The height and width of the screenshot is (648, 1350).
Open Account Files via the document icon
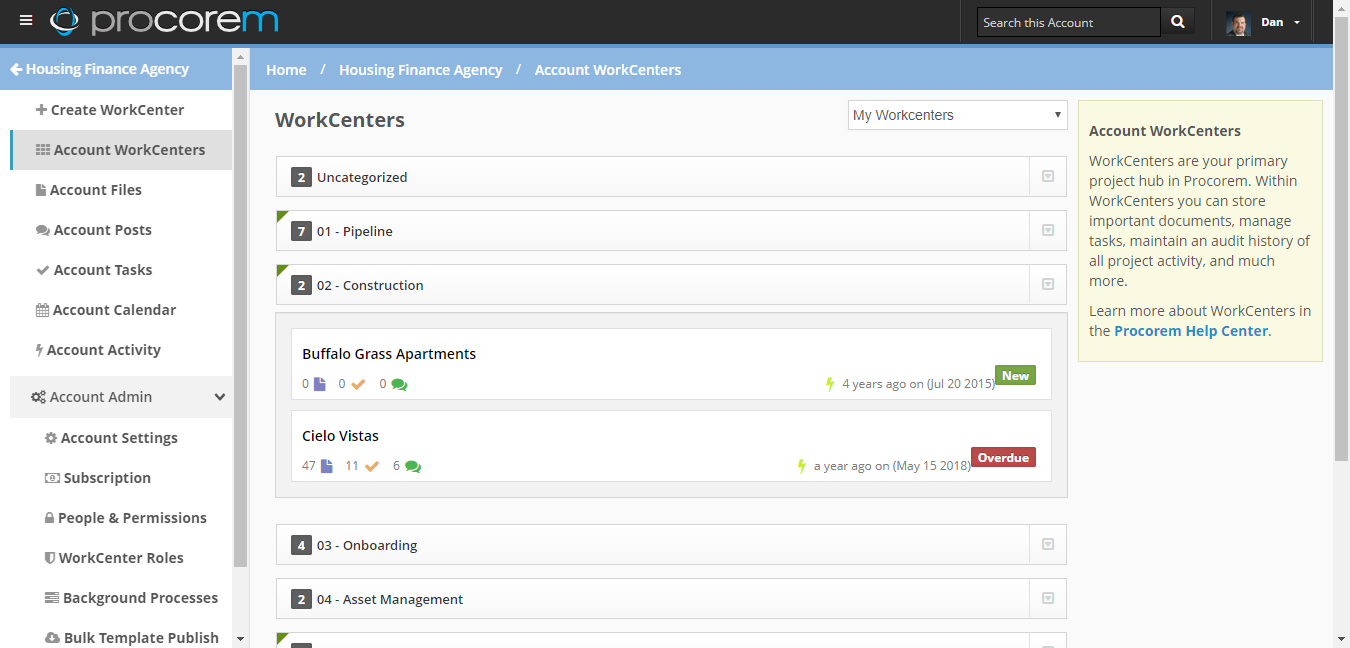[x=41, y=189]
